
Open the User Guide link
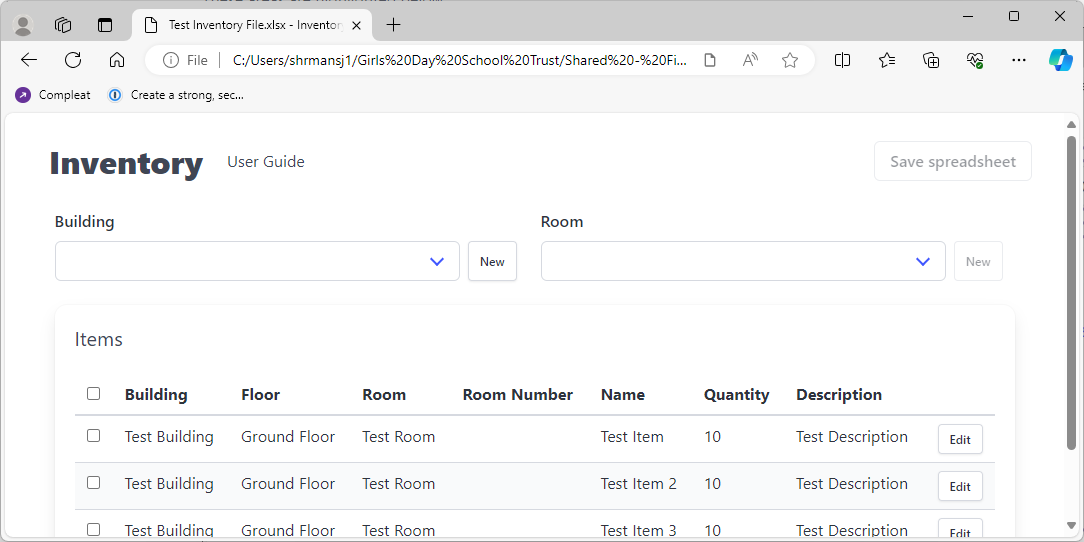[x=266, y=162]
